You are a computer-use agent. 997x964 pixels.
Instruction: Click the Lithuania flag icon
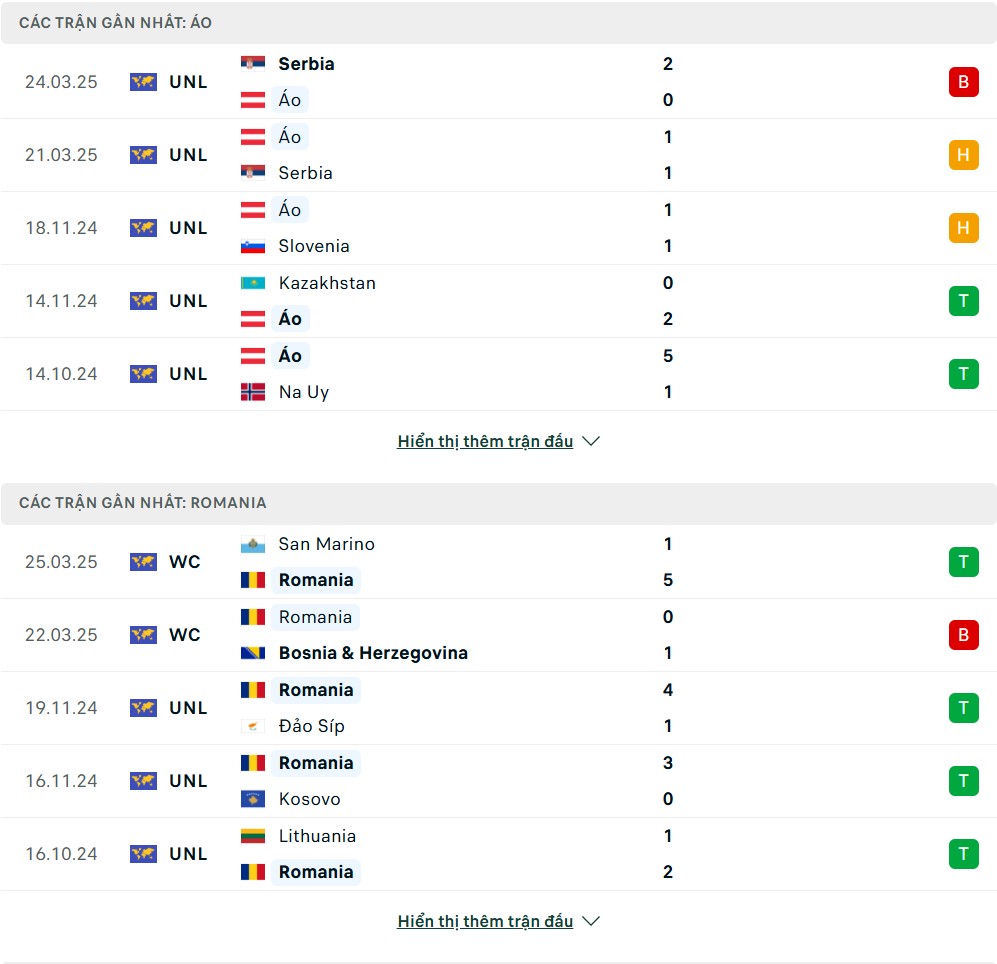tap(252, 836)
